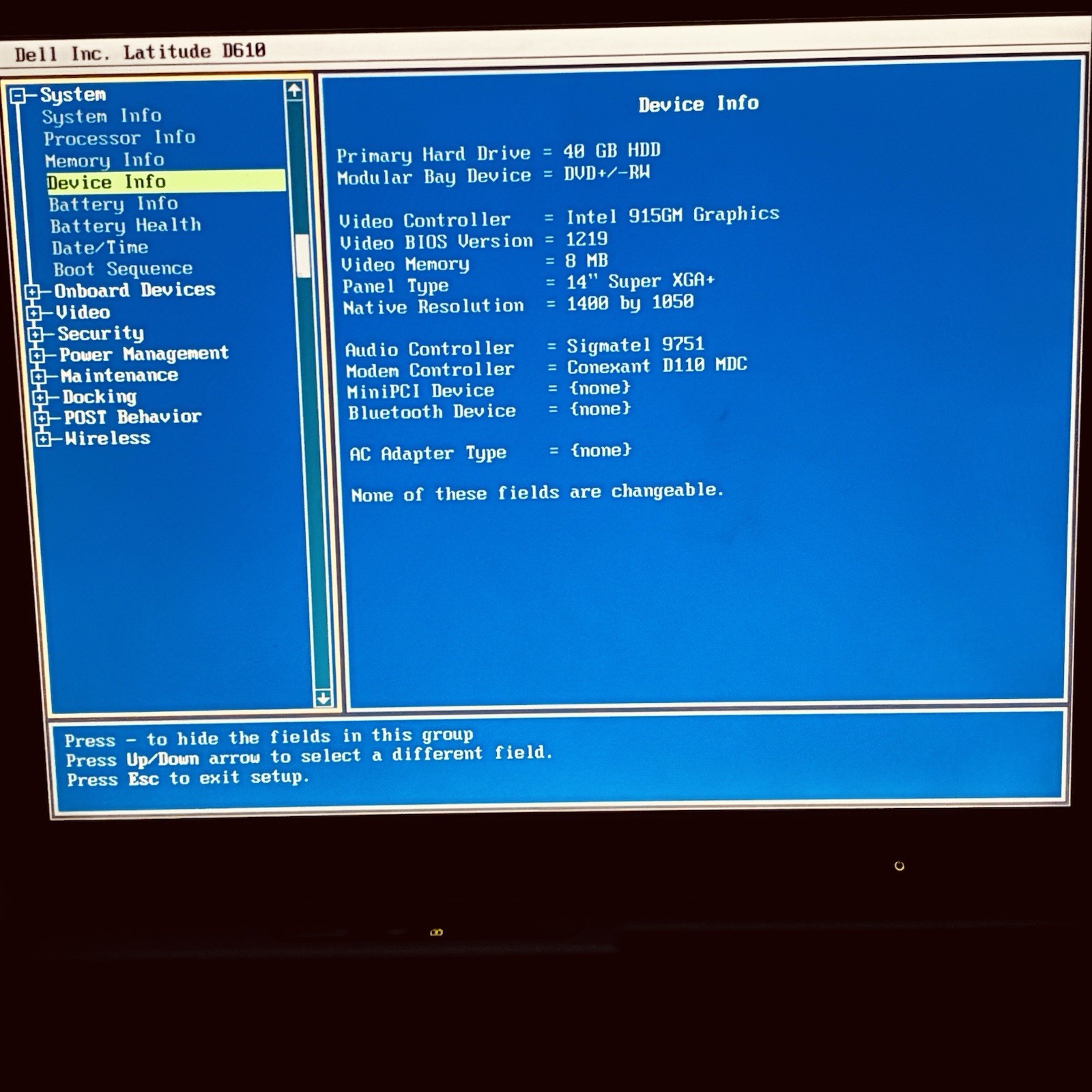1092x1092 pixels.
Task: Click the Device Info heading
Action: [x=698, y=104]
